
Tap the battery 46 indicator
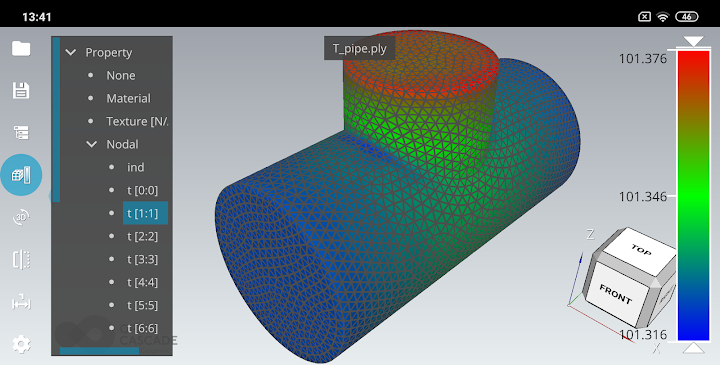coord(686,17)
